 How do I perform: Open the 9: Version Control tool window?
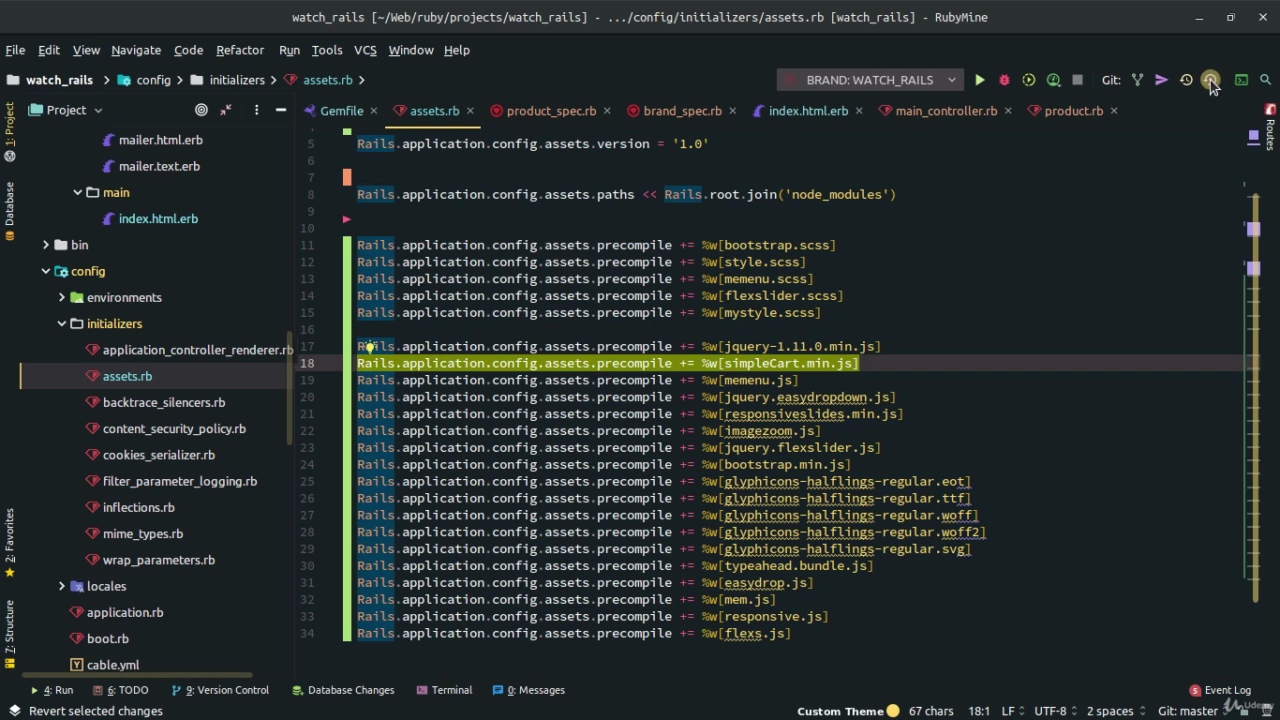click(220, 690)
